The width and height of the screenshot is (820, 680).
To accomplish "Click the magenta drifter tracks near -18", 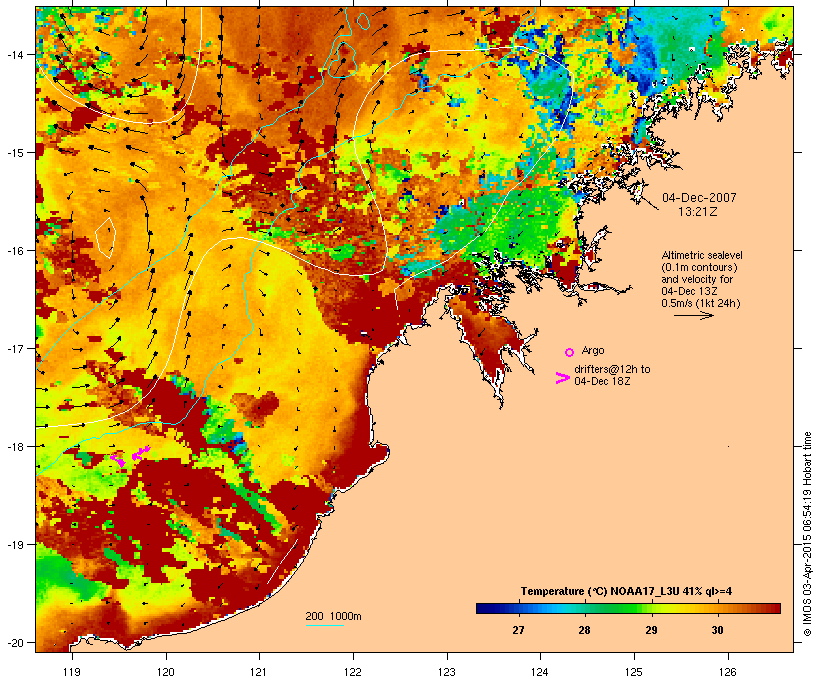I will [131, 456].
